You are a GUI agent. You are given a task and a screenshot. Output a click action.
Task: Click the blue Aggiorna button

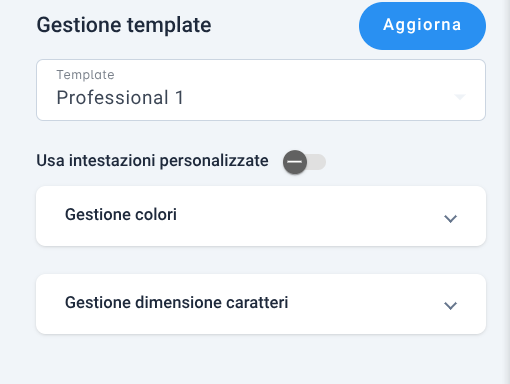coord(422,26)
